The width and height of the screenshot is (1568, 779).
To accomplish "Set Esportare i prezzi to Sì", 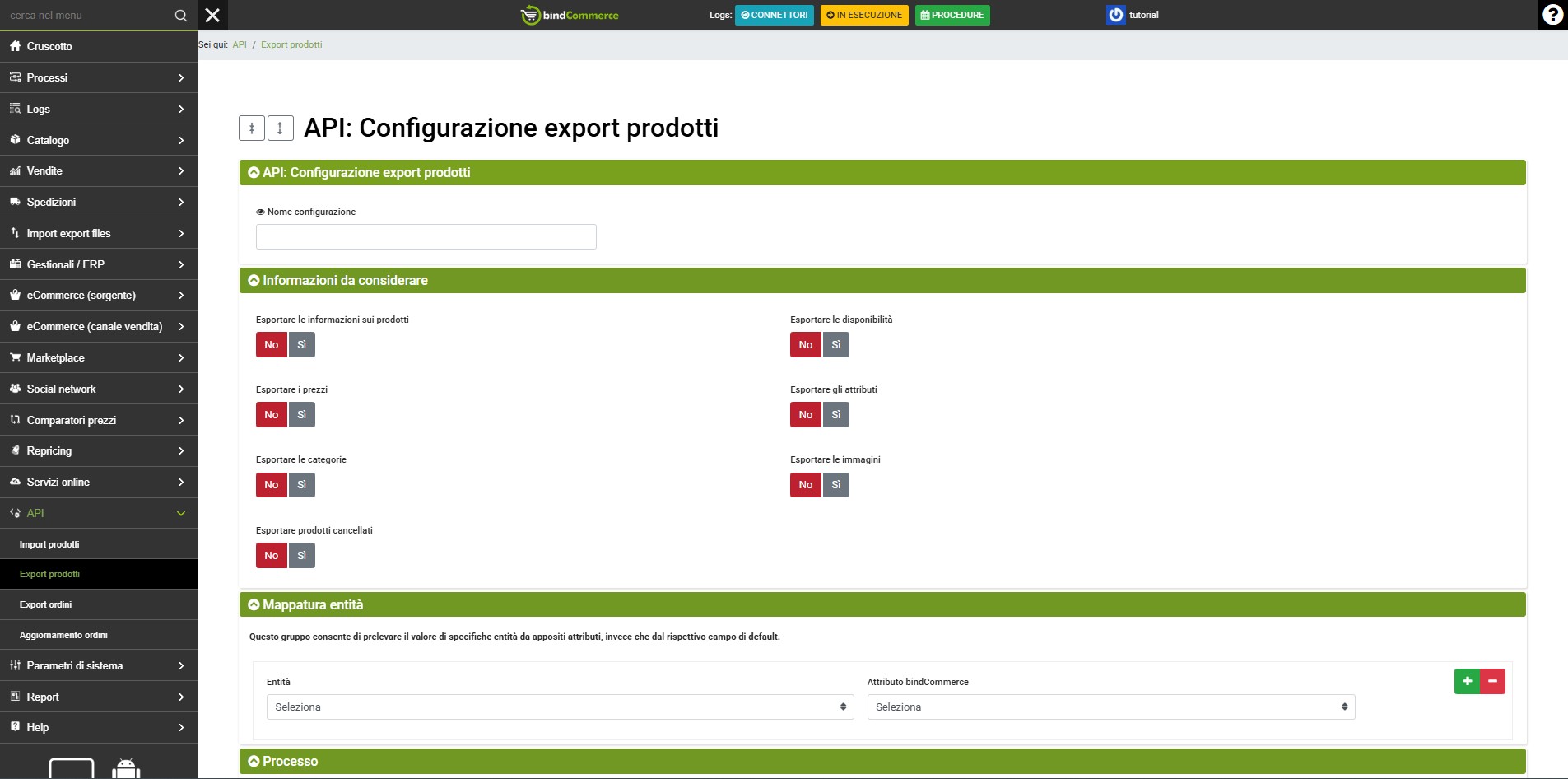I will tap(302, 415).
